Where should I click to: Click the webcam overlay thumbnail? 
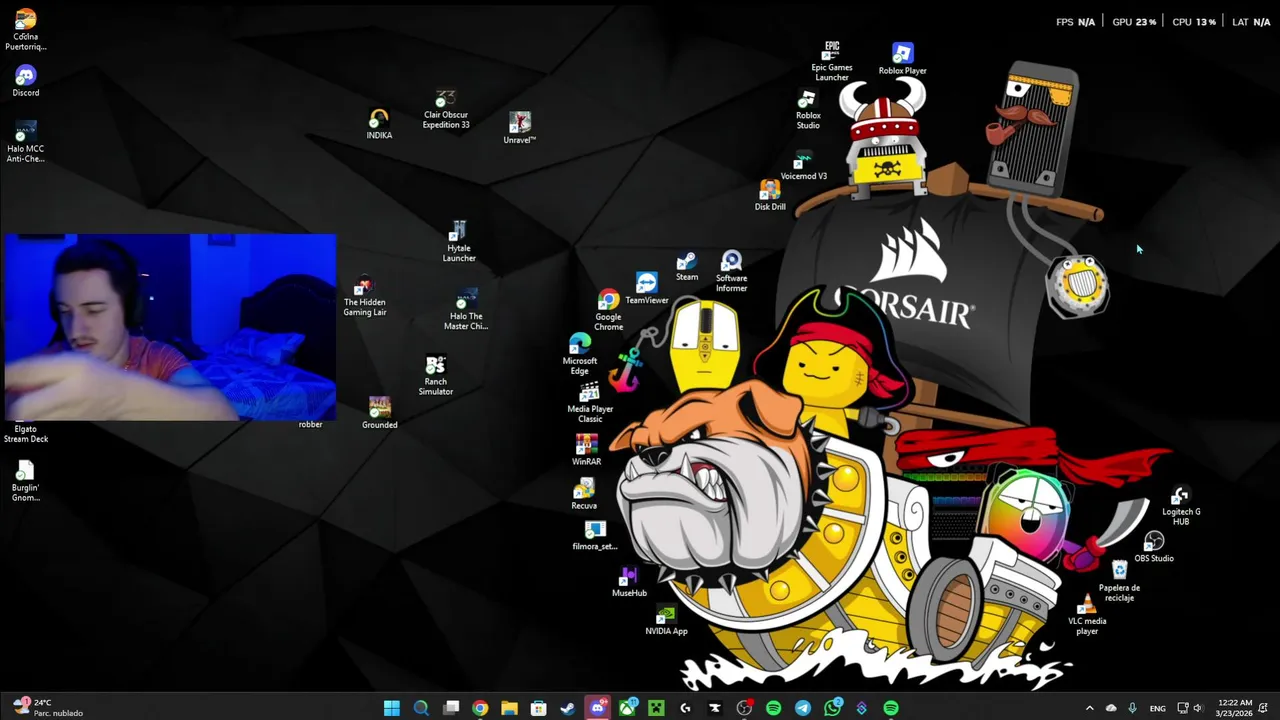tap(171, 327)
